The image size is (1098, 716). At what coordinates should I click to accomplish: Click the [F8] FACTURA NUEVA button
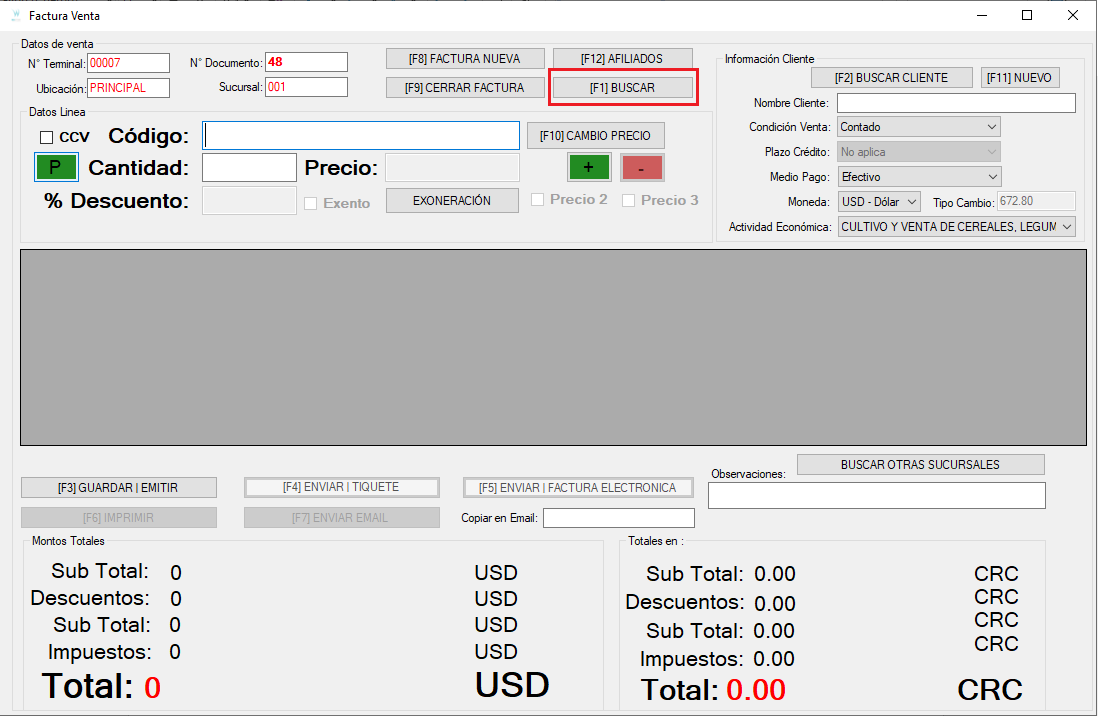[x=465, y=59]
